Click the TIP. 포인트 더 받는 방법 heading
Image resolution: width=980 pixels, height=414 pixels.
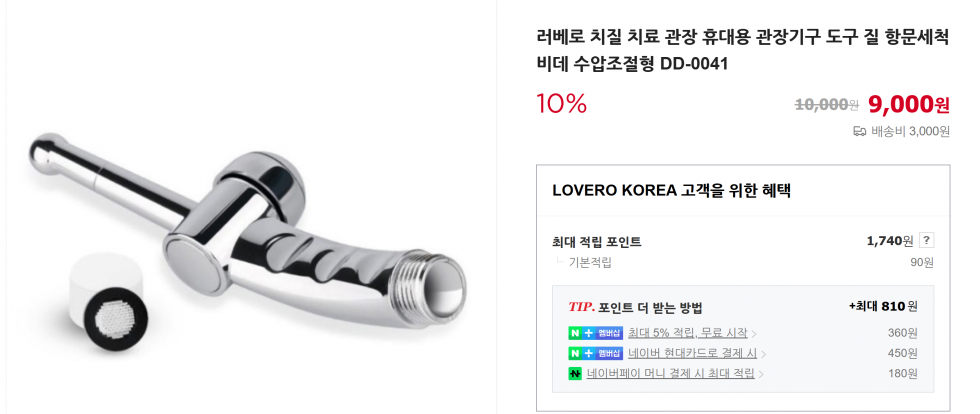click(636, 307)
